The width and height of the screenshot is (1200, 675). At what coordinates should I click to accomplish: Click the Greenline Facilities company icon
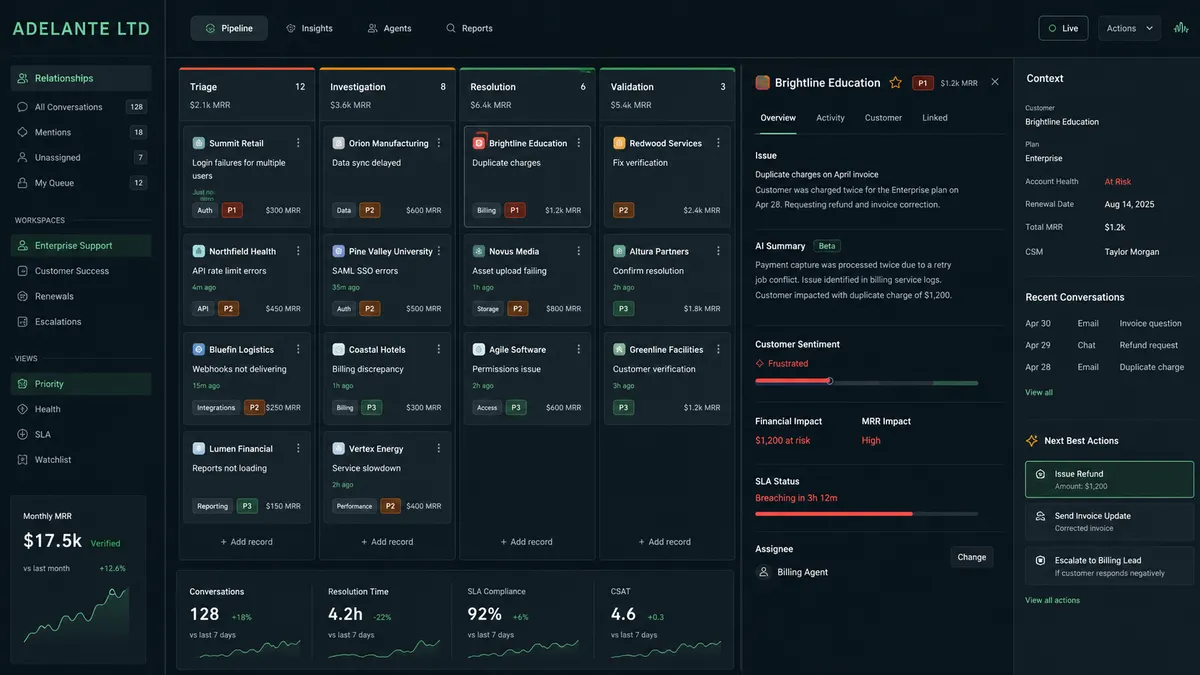pos(619,350)
